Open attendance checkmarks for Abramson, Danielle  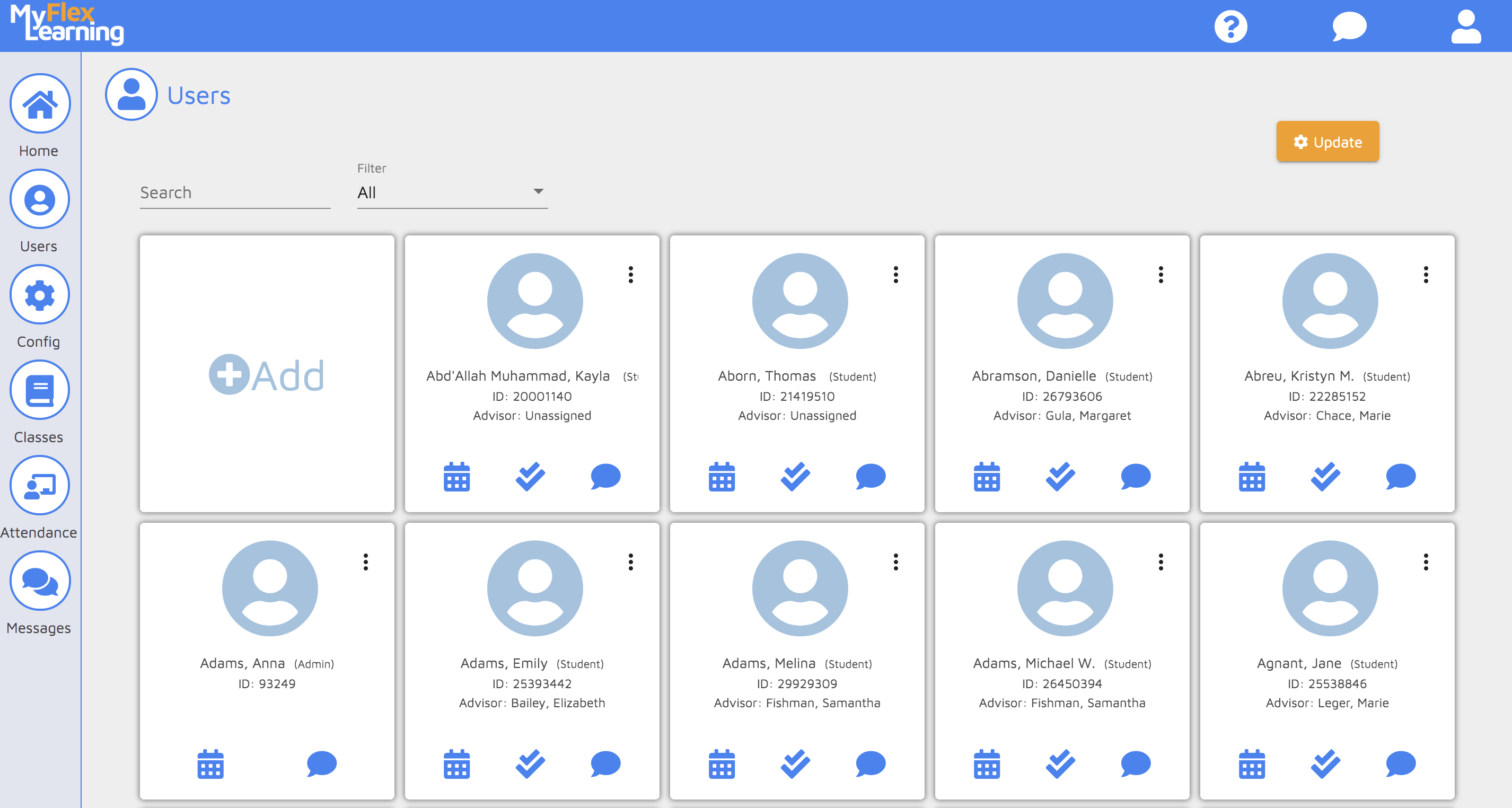[1060, 477]
